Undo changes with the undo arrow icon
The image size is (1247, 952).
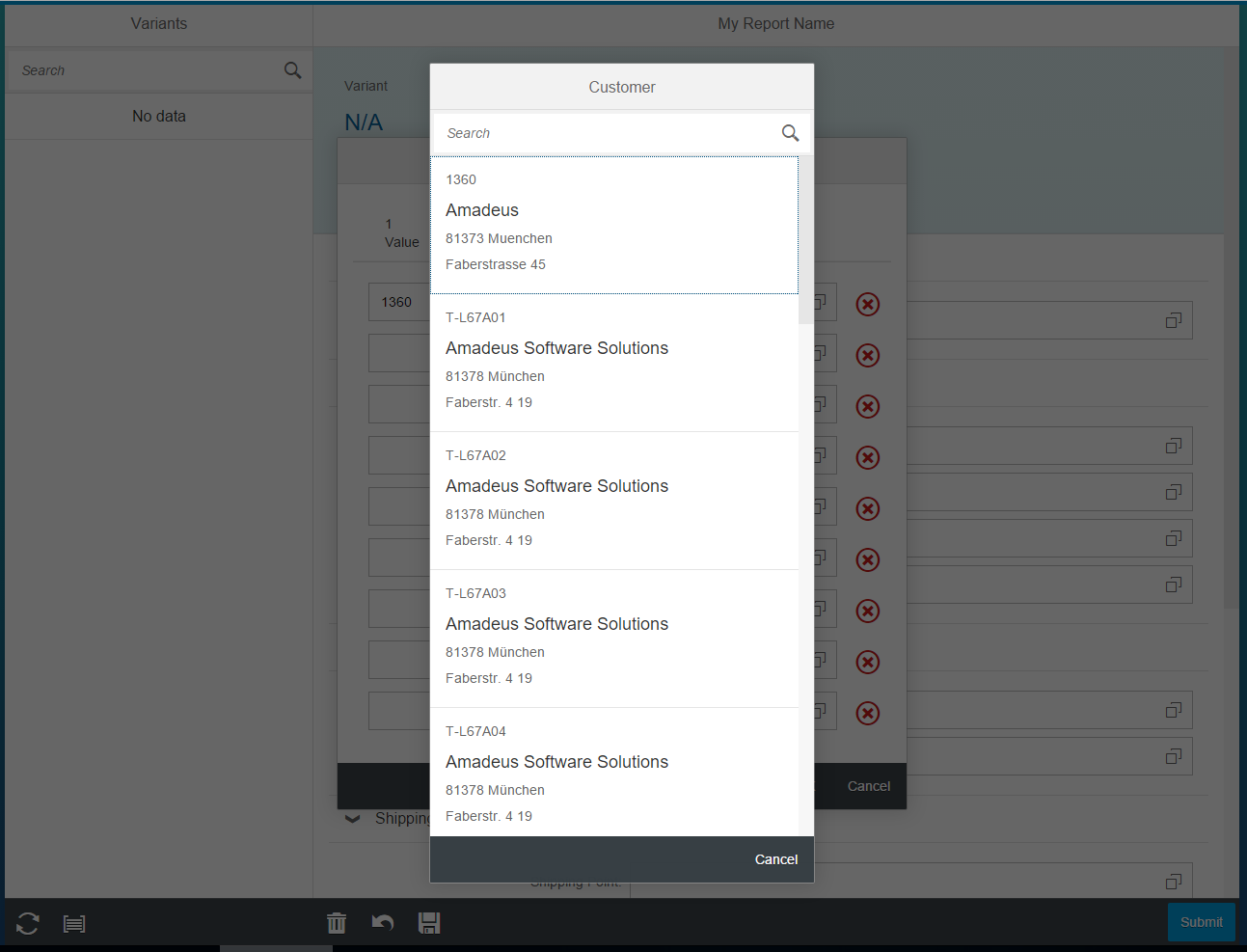383,922
